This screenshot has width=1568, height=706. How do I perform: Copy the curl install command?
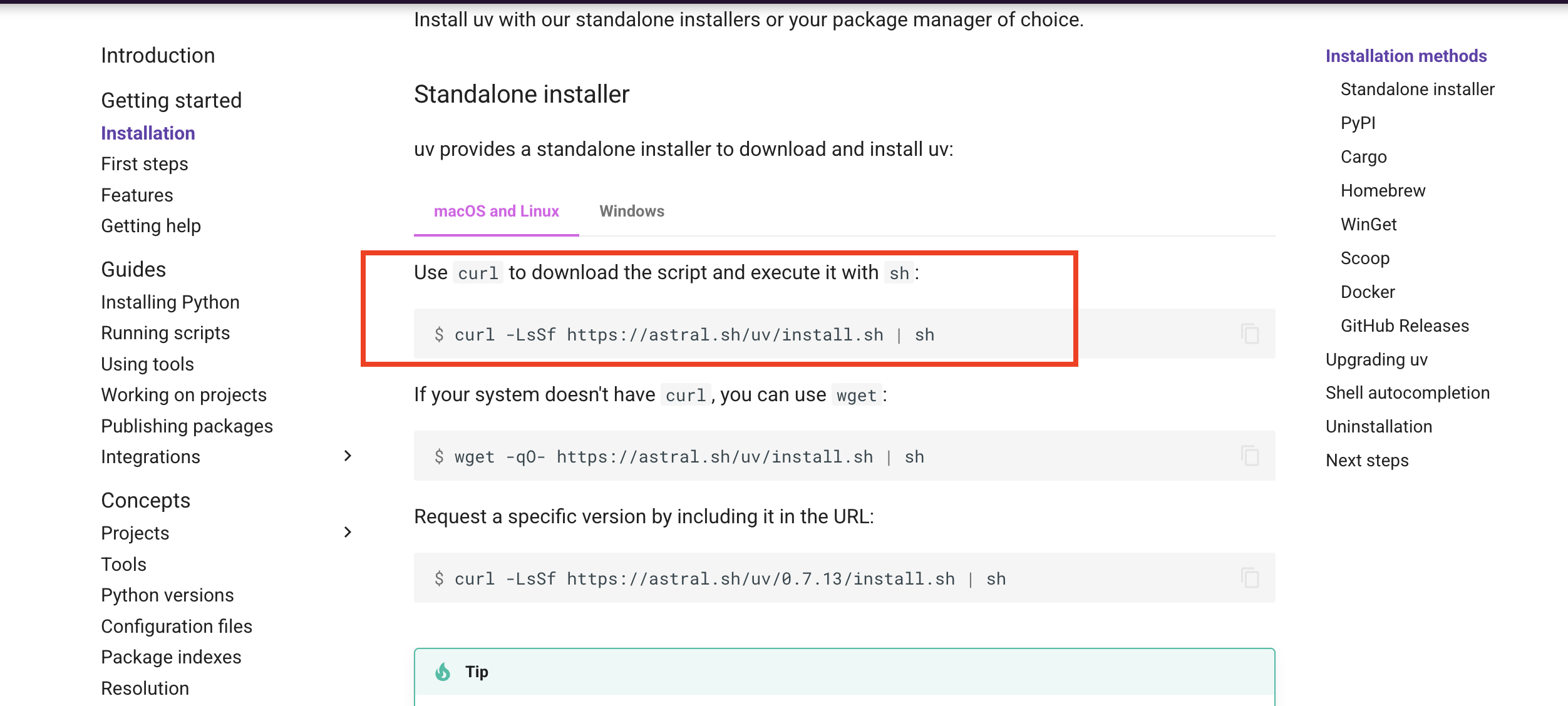pyautogui.click(x=1250, y=334)
